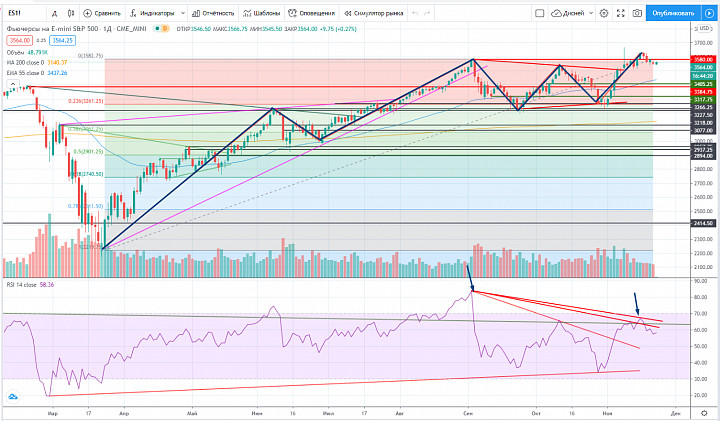The width and height of the screenshot is (720, 421).
Task: Open chart settings gear icon
Action: coord(604,13)
